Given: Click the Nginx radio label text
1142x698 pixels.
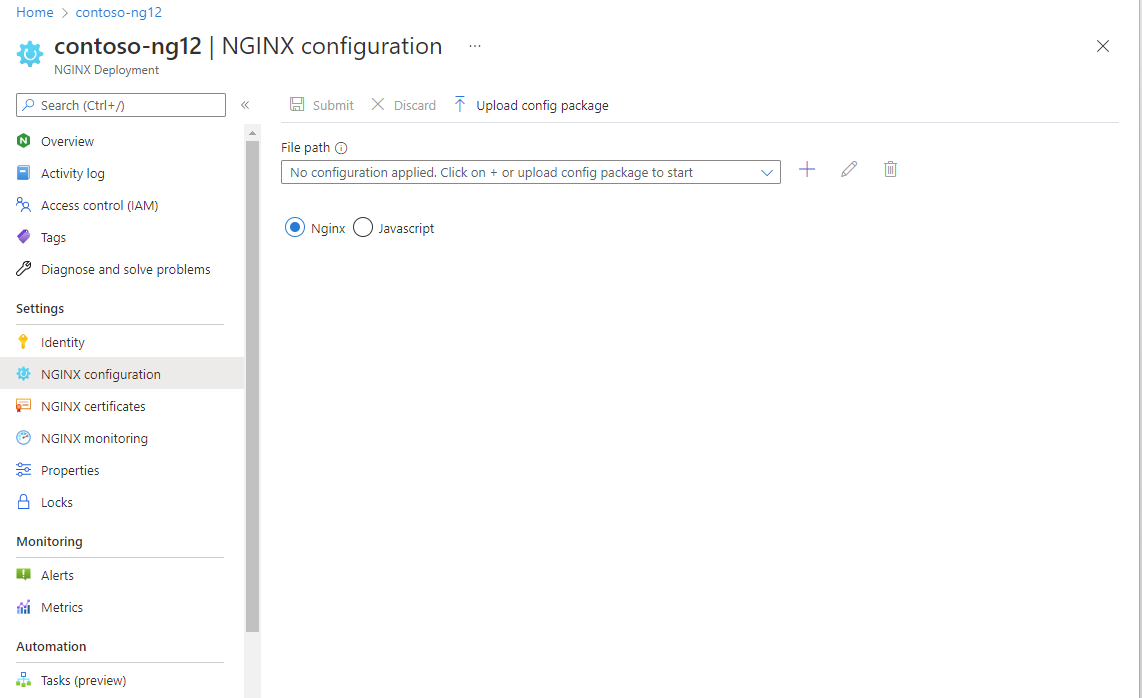Looking at the screenshot, I should 328,228.
